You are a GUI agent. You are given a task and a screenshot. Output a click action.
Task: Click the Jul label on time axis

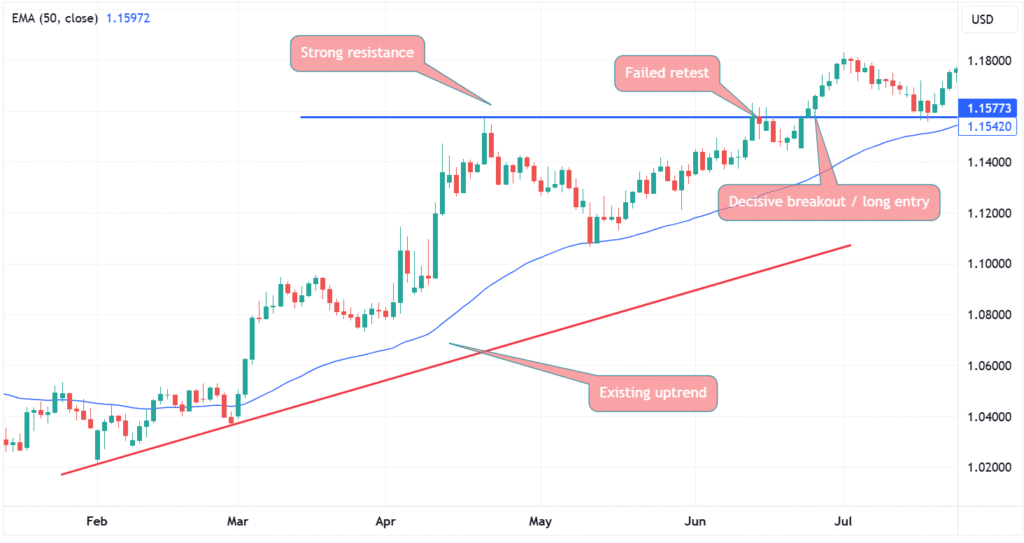844,521
